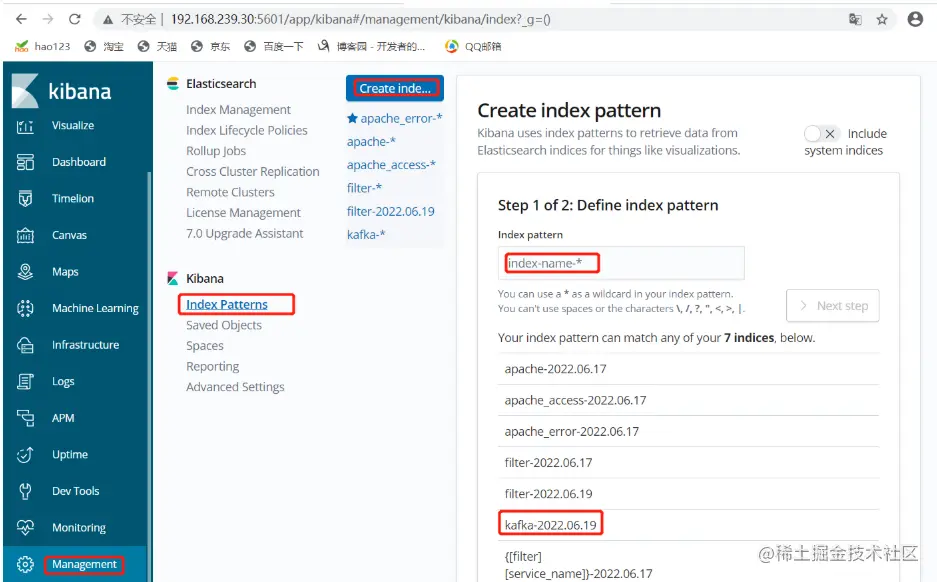This screenshot has height=582, width=937.
Task: Open the browser profile avatar icon
Action: [915, 19]
